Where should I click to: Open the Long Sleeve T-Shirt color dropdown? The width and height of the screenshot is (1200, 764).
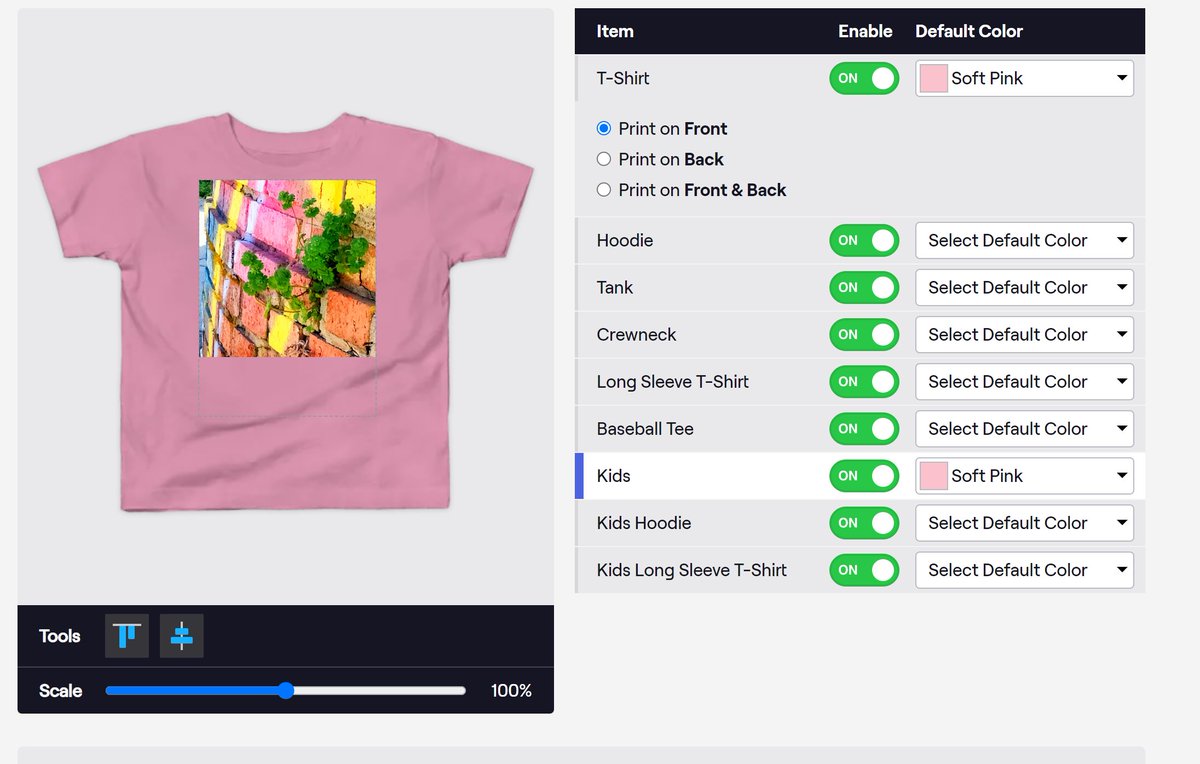(x=1023, y=381)
